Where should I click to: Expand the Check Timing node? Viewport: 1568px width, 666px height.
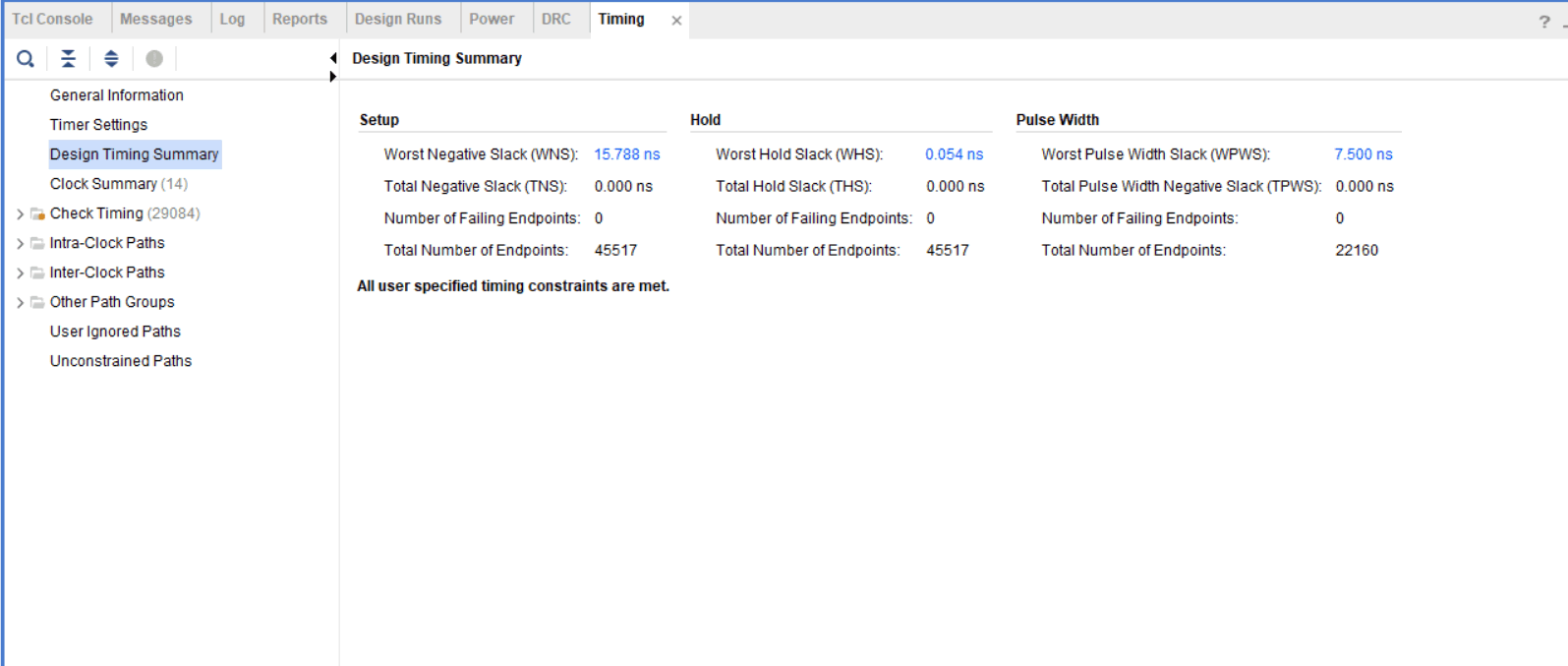(20, 213)
